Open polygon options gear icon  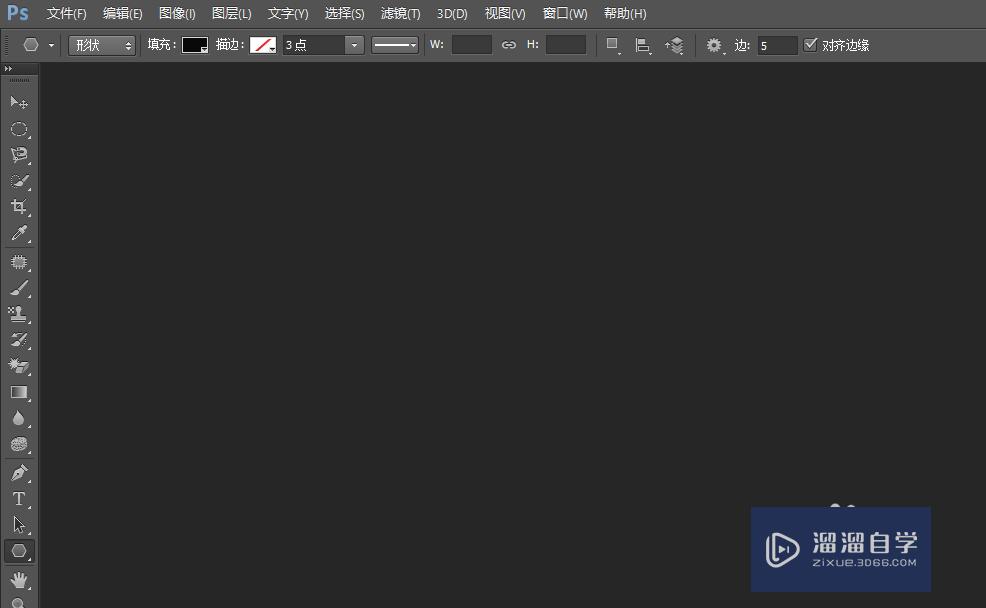coord(714,45)
